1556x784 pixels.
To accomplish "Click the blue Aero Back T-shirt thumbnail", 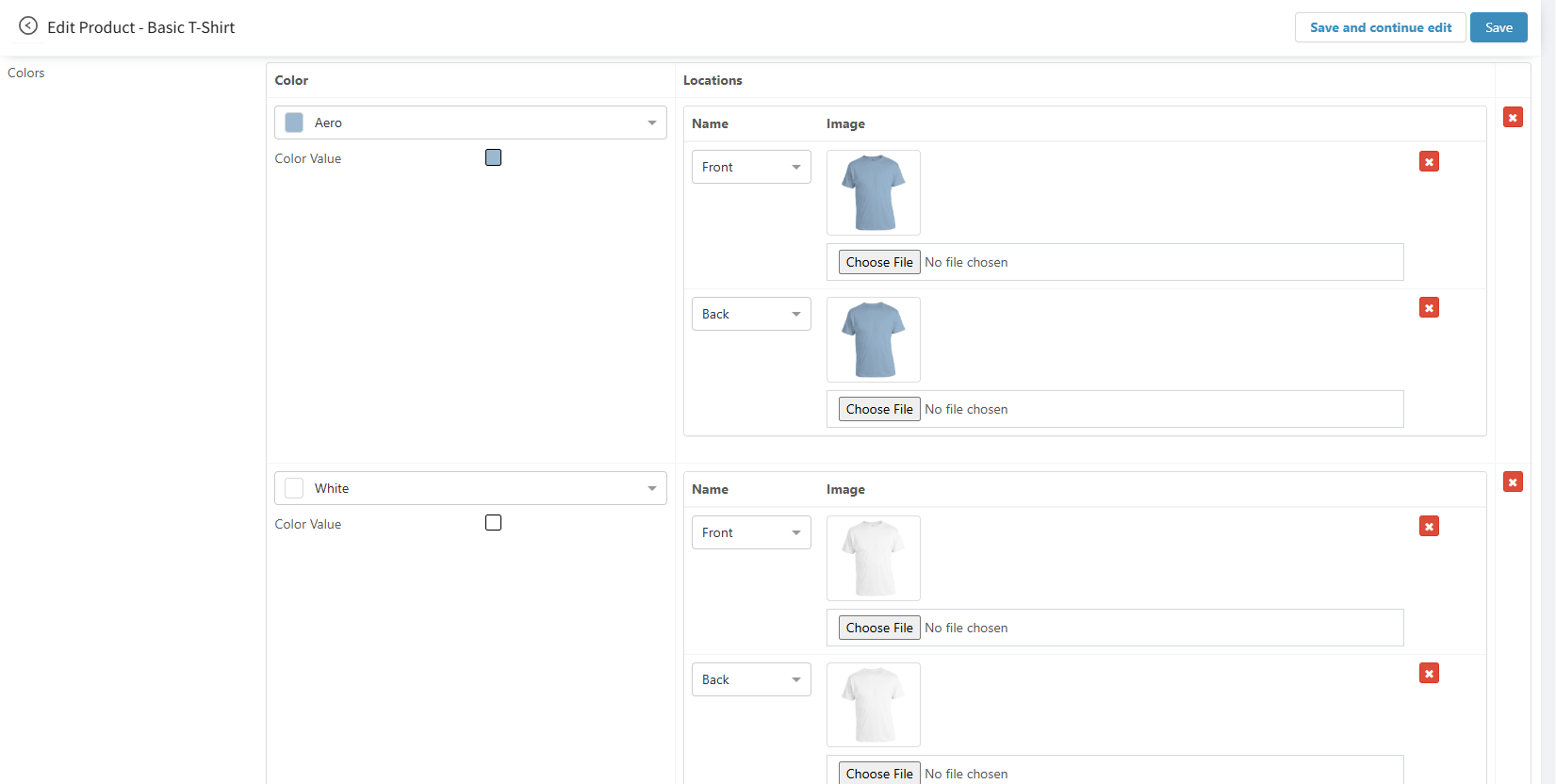I will pos(874,339).
